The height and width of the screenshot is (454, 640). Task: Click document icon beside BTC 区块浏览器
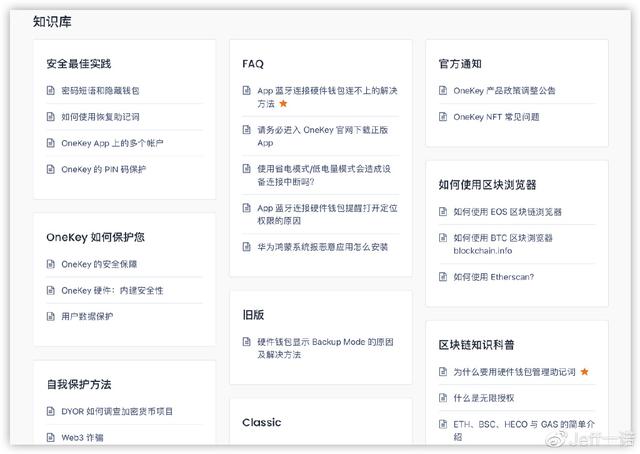point(443,238)
